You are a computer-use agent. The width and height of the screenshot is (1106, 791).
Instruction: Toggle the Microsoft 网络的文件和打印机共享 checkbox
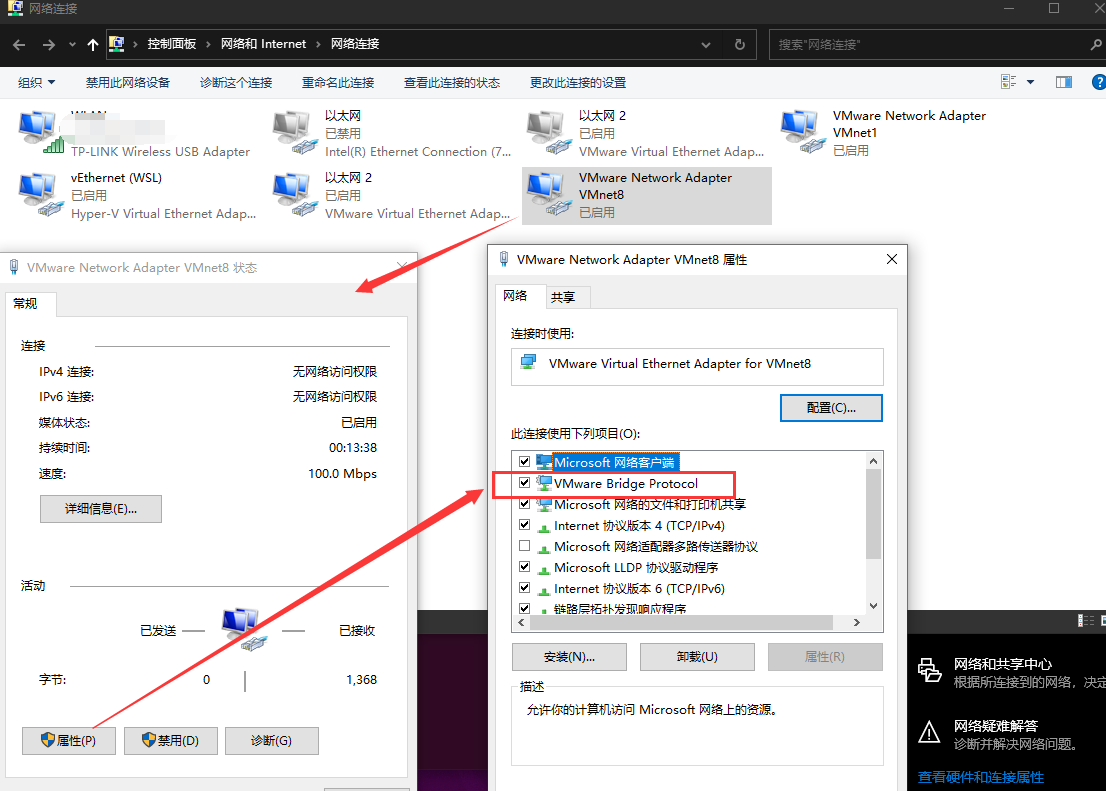point(524,504)
